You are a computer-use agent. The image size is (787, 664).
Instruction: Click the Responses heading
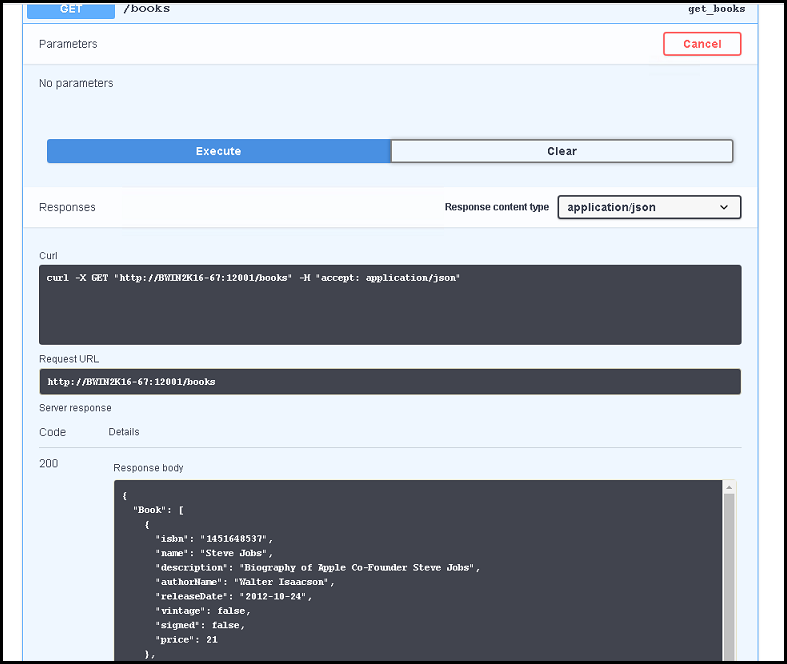point(67,207)
